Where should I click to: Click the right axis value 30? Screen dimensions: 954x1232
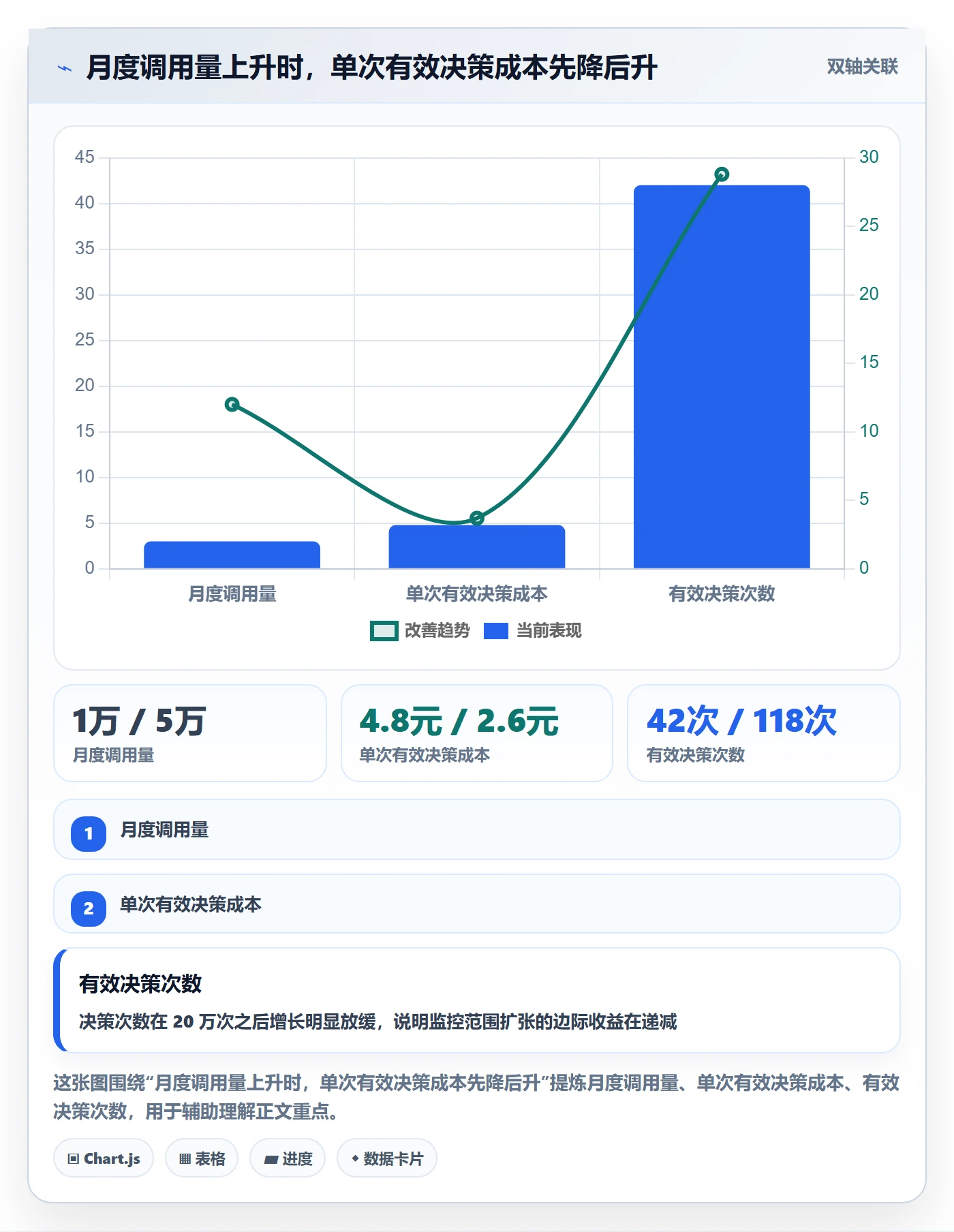[869, 157]
